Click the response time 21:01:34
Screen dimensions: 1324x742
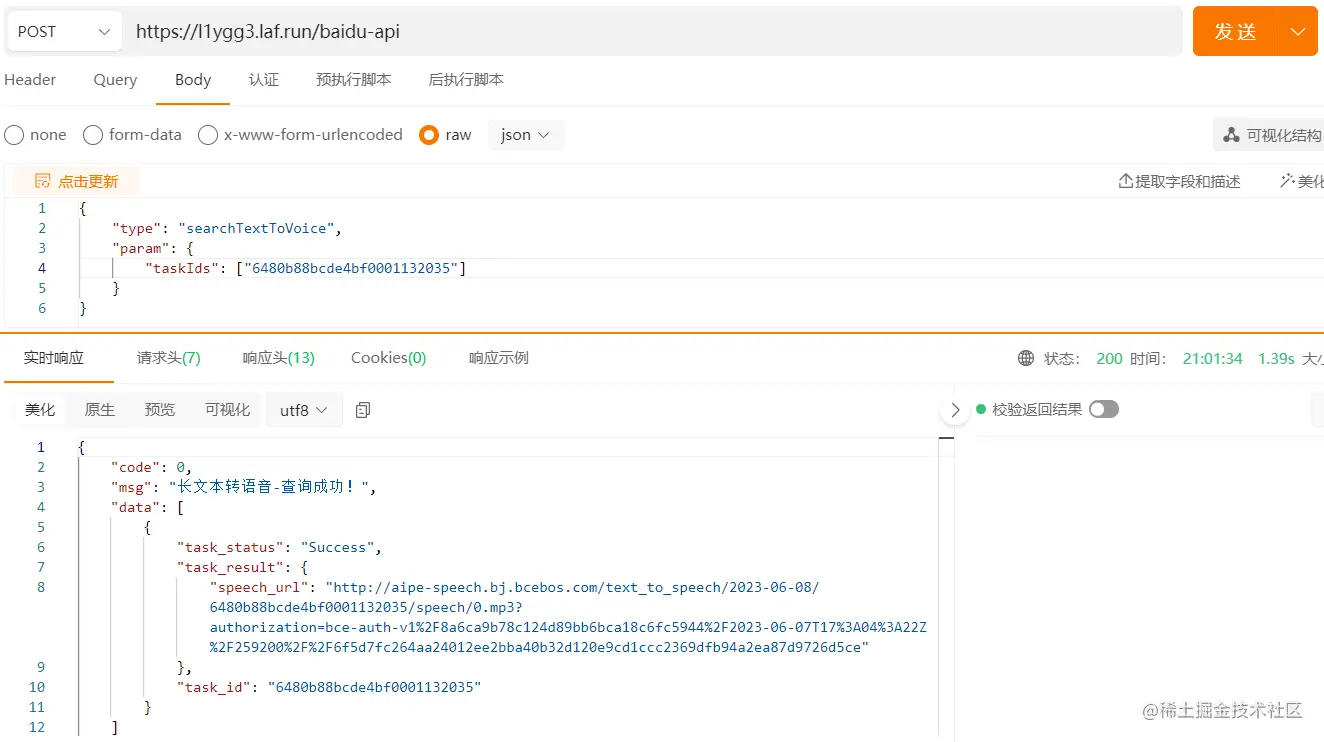[1212, 358]
